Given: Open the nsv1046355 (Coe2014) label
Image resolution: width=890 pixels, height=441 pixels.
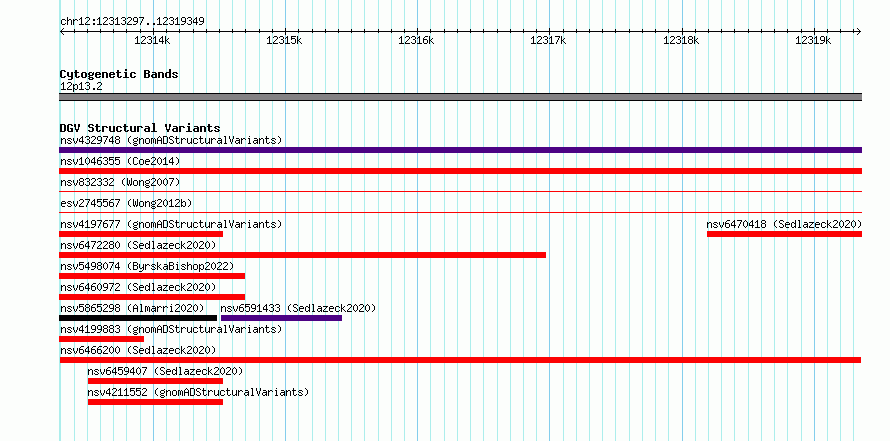Looking at the screenshot, I should 120,161.
